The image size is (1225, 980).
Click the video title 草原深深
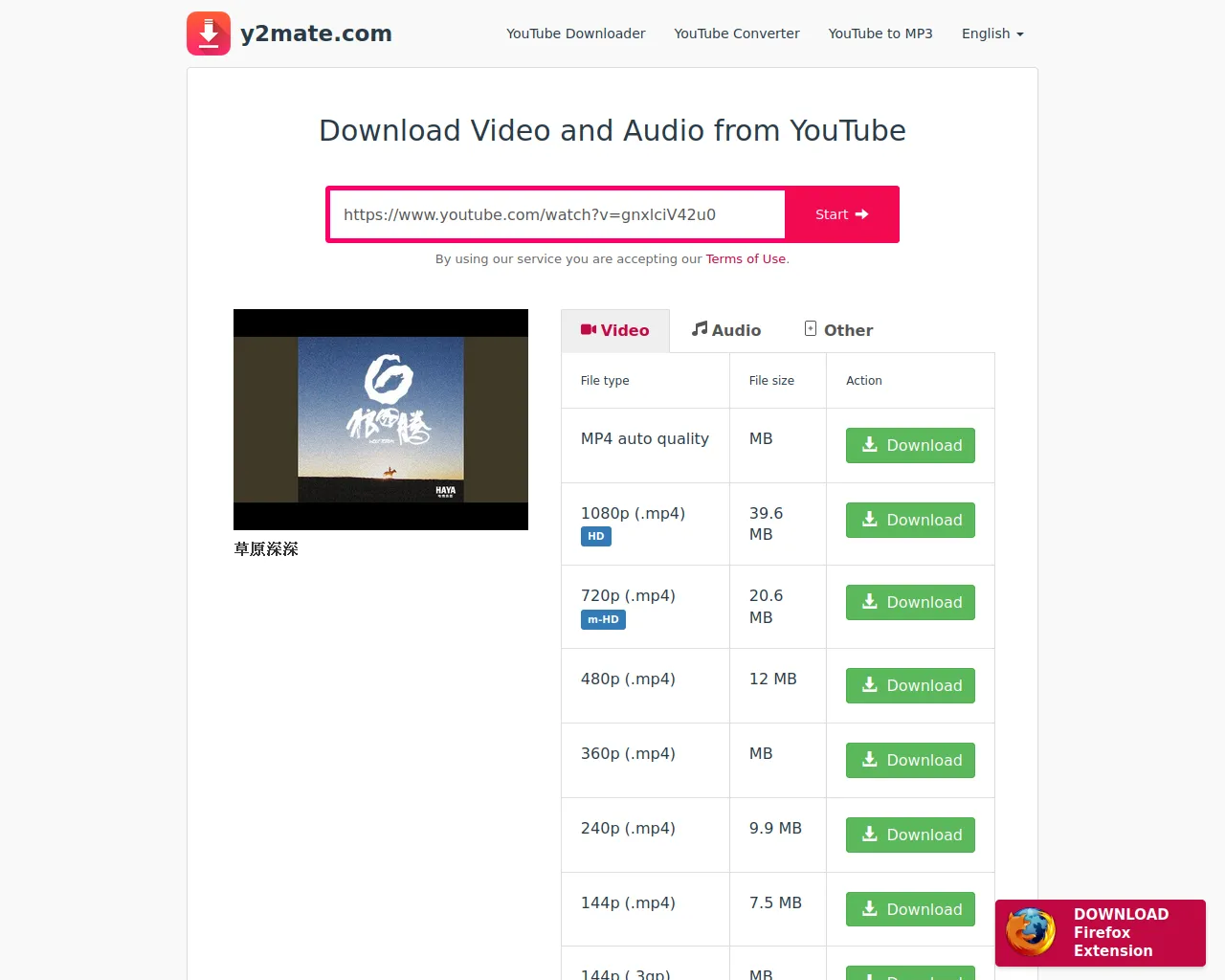pyautogui.click(x=266, y=549)
